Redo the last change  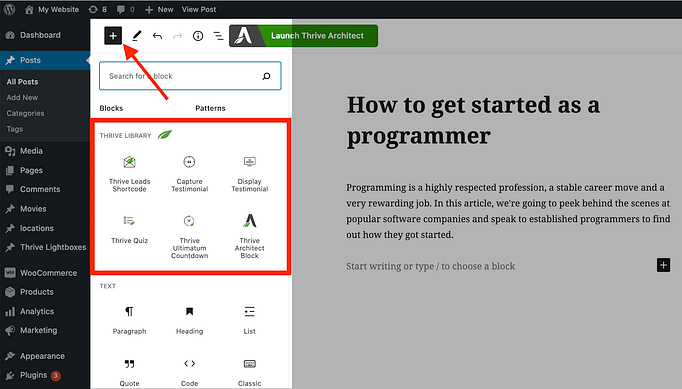pos(177,36)
